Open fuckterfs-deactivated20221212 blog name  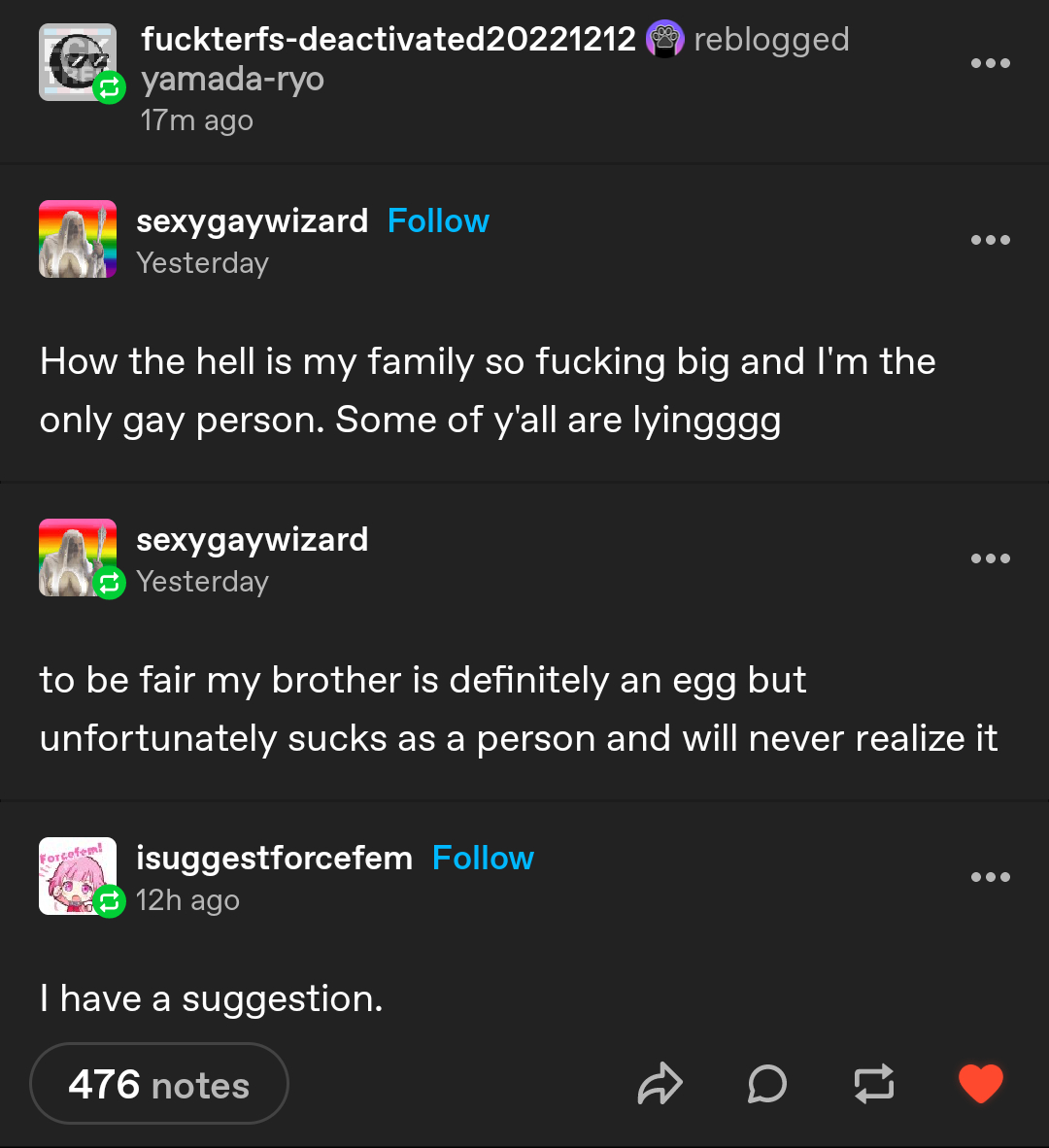[x=389, y=40]
